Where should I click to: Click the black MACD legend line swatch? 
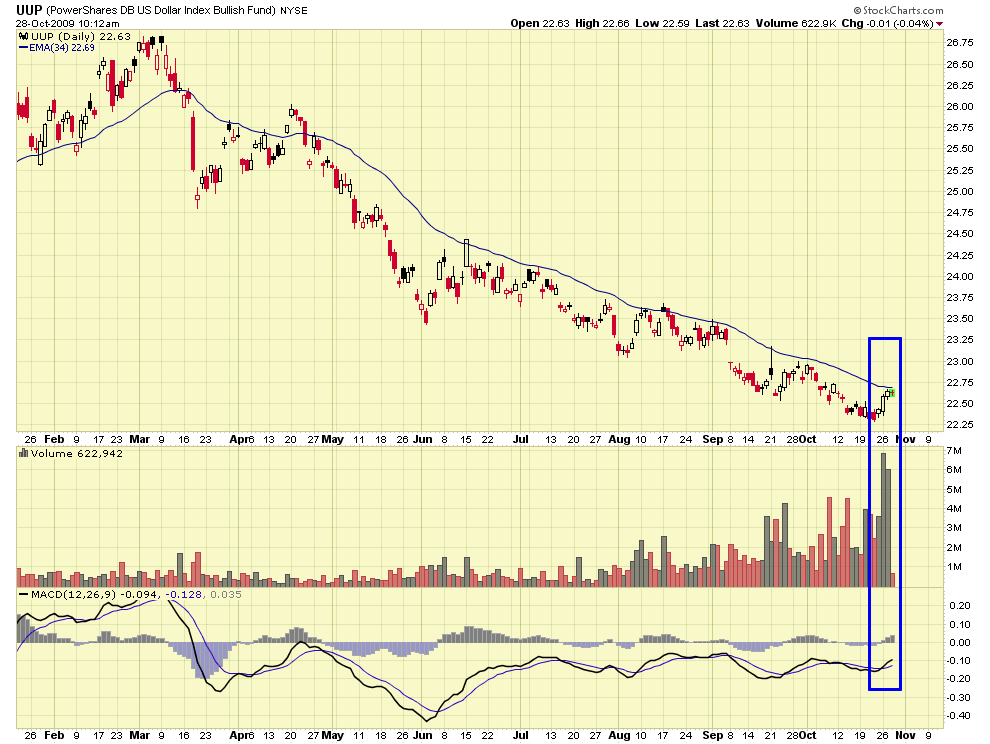coord(23,594)
